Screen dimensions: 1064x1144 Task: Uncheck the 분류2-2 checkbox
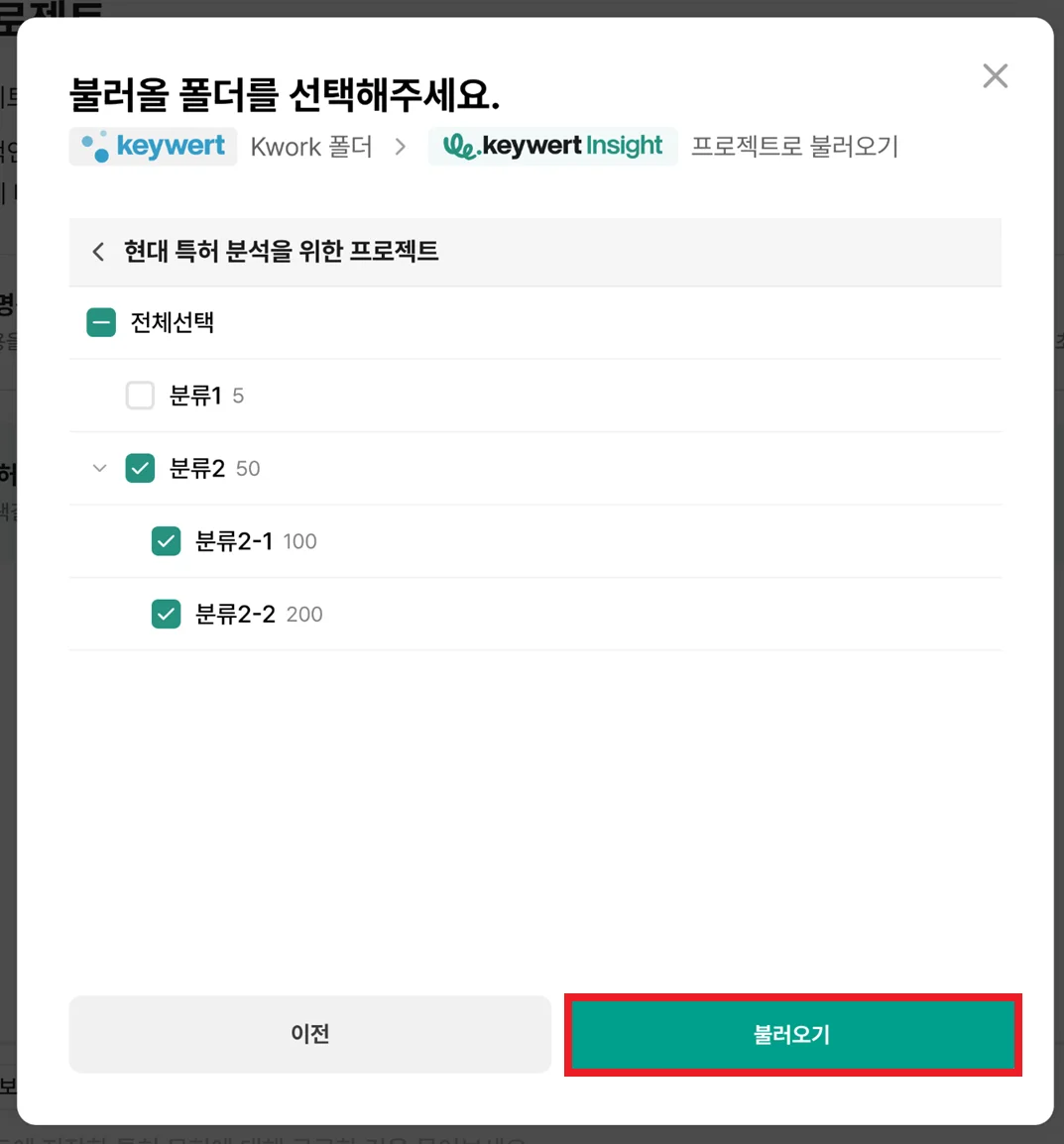point(166,614)
